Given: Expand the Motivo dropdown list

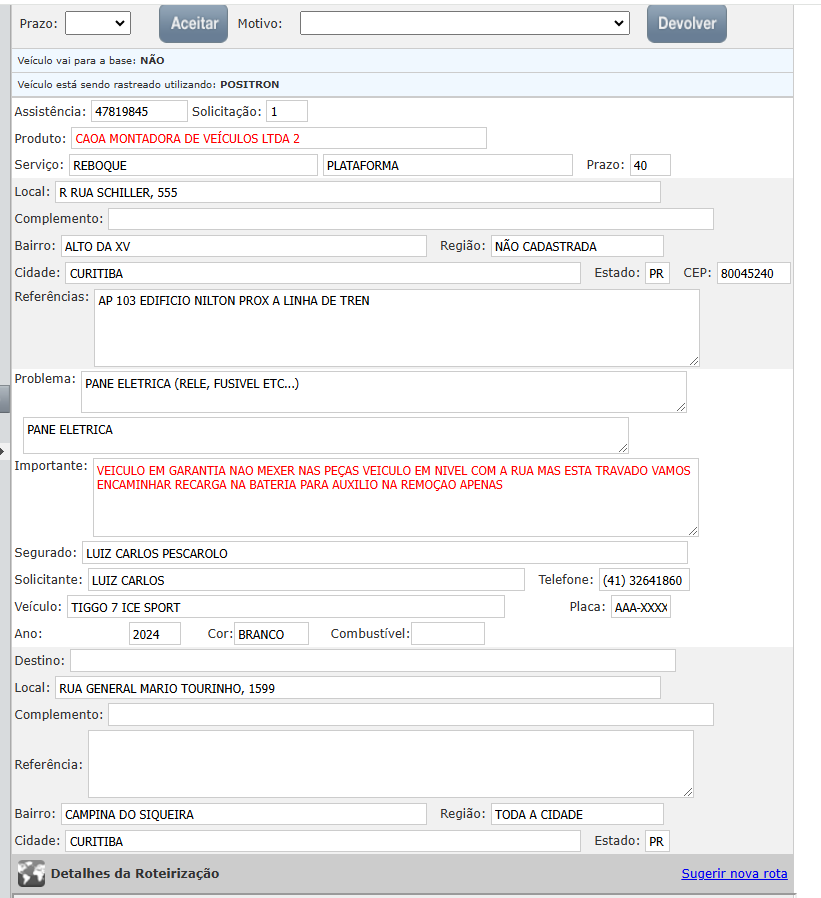Looking at the screenshot, I should [x=464, y=23].
